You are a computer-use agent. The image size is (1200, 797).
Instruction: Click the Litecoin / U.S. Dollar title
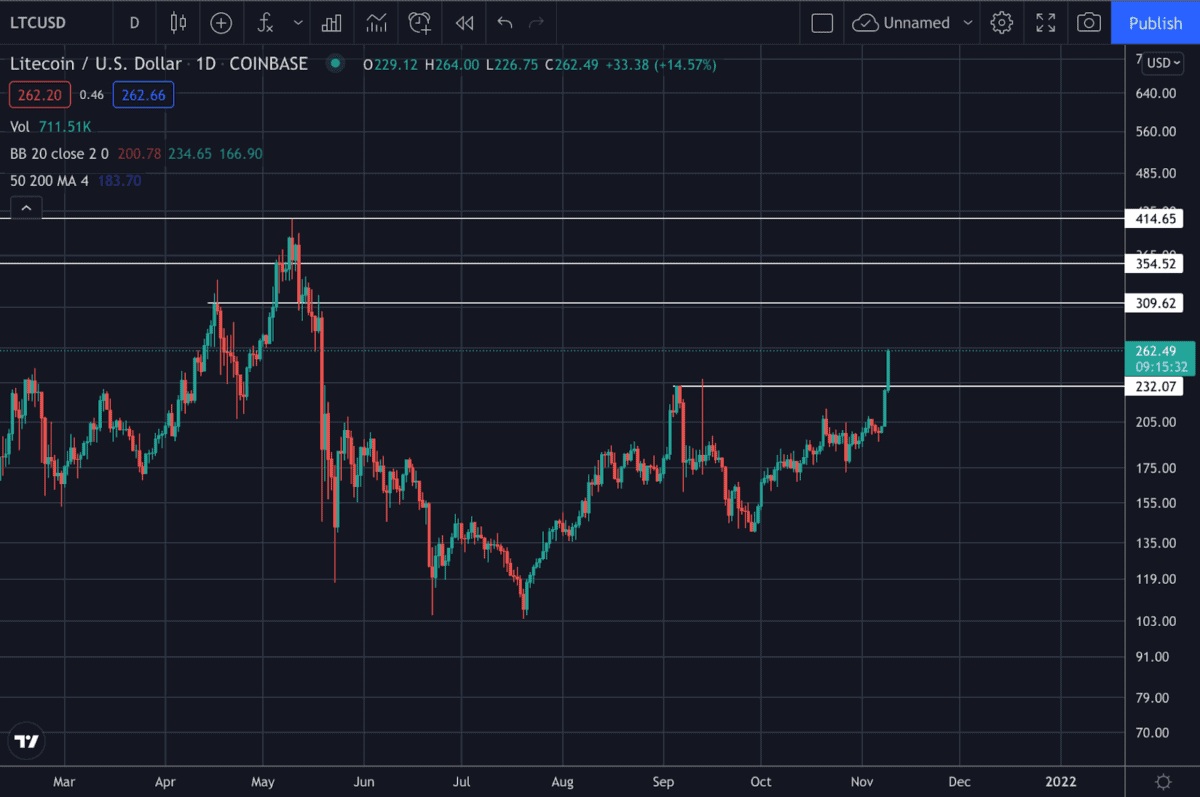point(96,64)
